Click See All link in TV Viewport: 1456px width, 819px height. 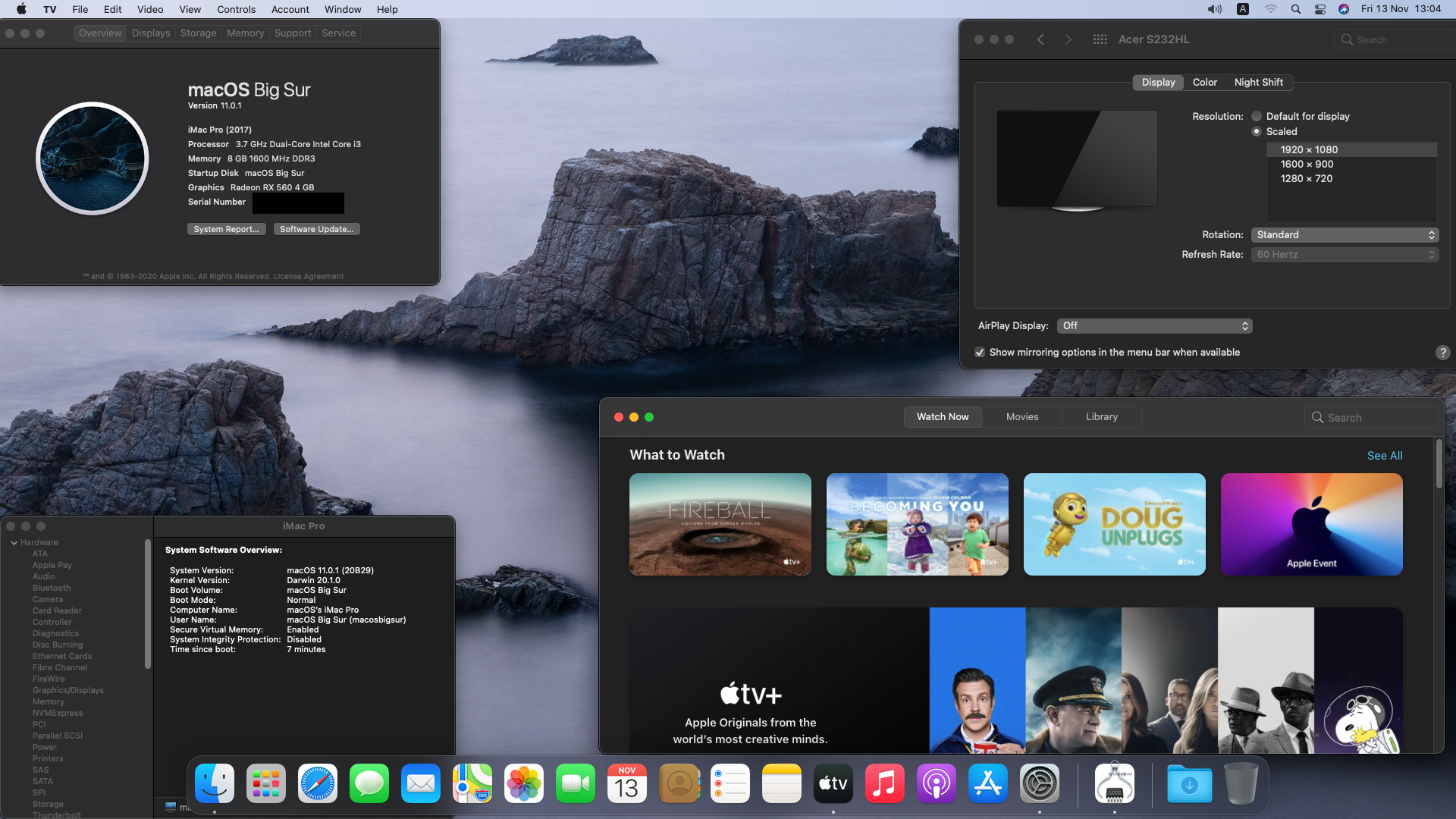pyautogui.click(x=1384, y=456)
